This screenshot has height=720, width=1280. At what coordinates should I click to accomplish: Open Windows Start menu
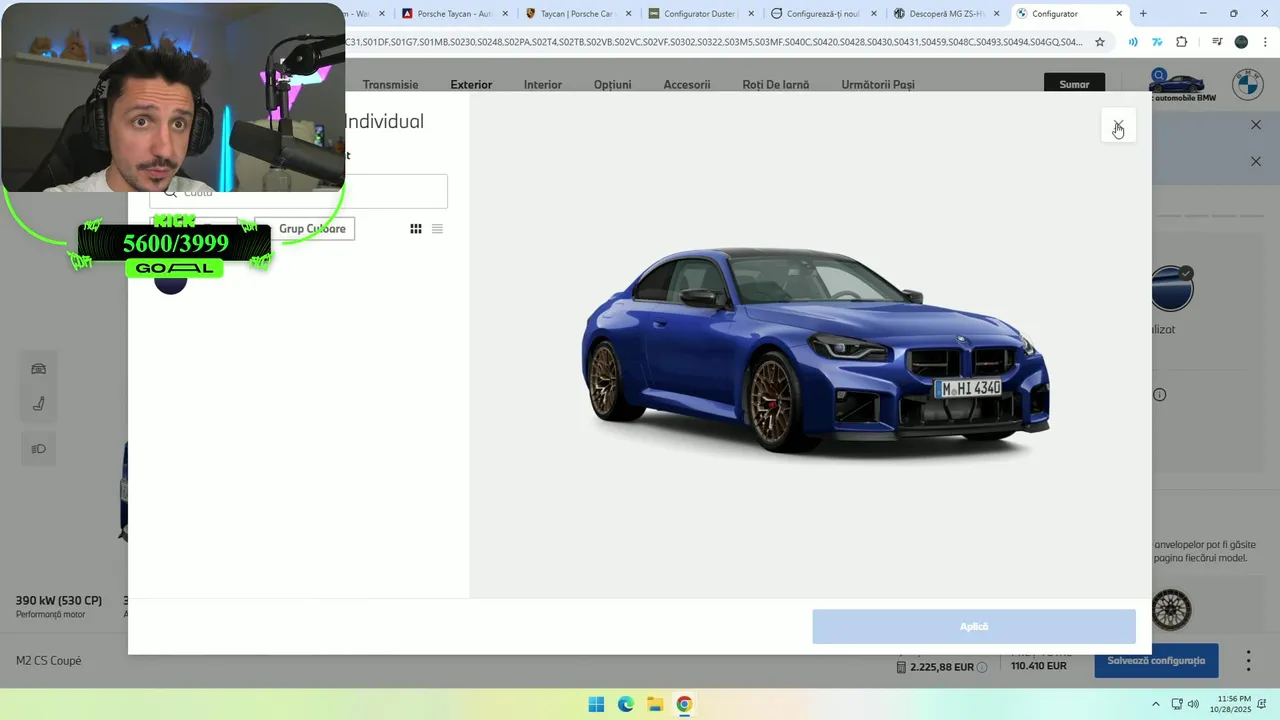pyautogui.click(x=596, y=704)
